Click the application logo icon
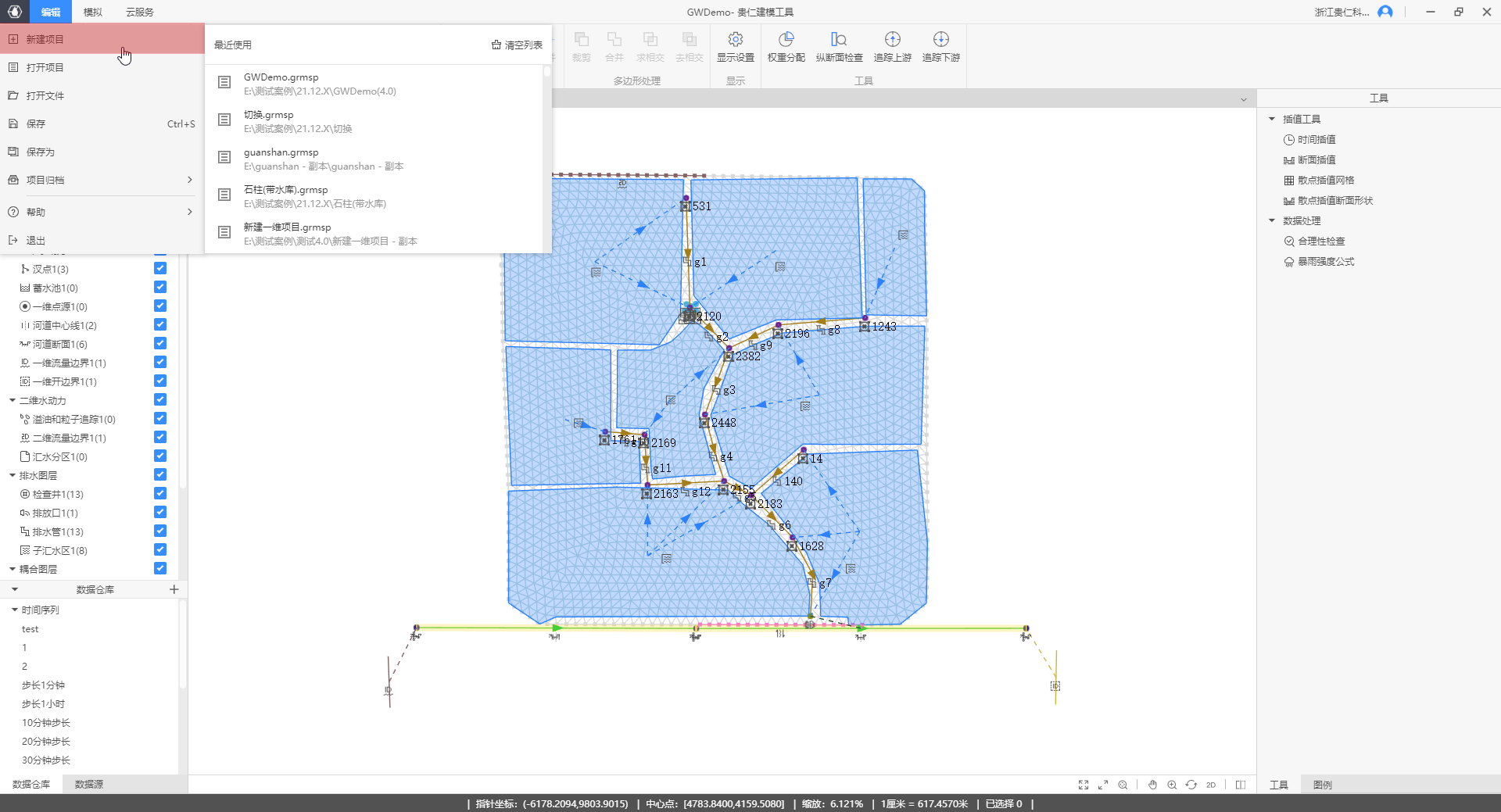 coord(15,12)
